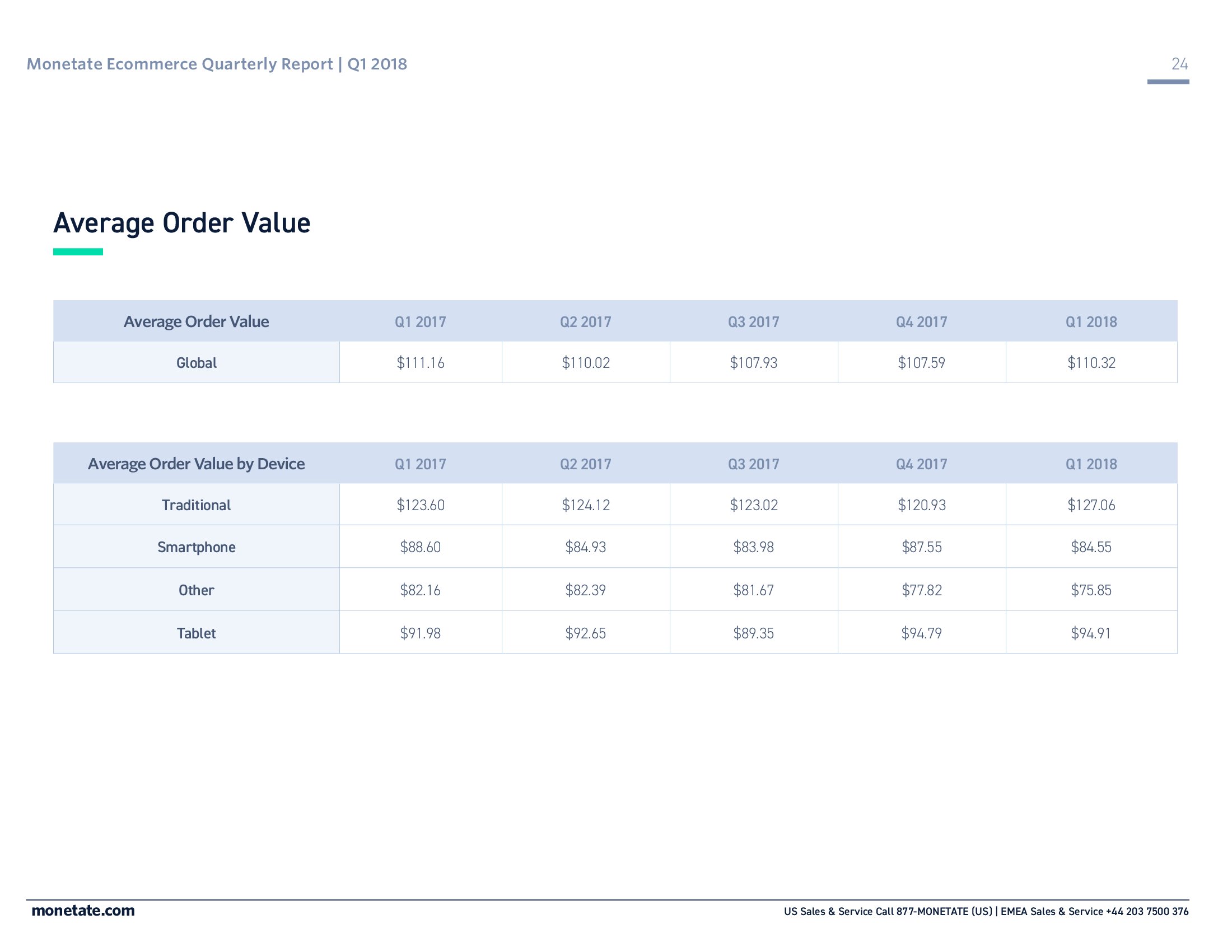
Task: Select the Global row label
Action: 197,363
